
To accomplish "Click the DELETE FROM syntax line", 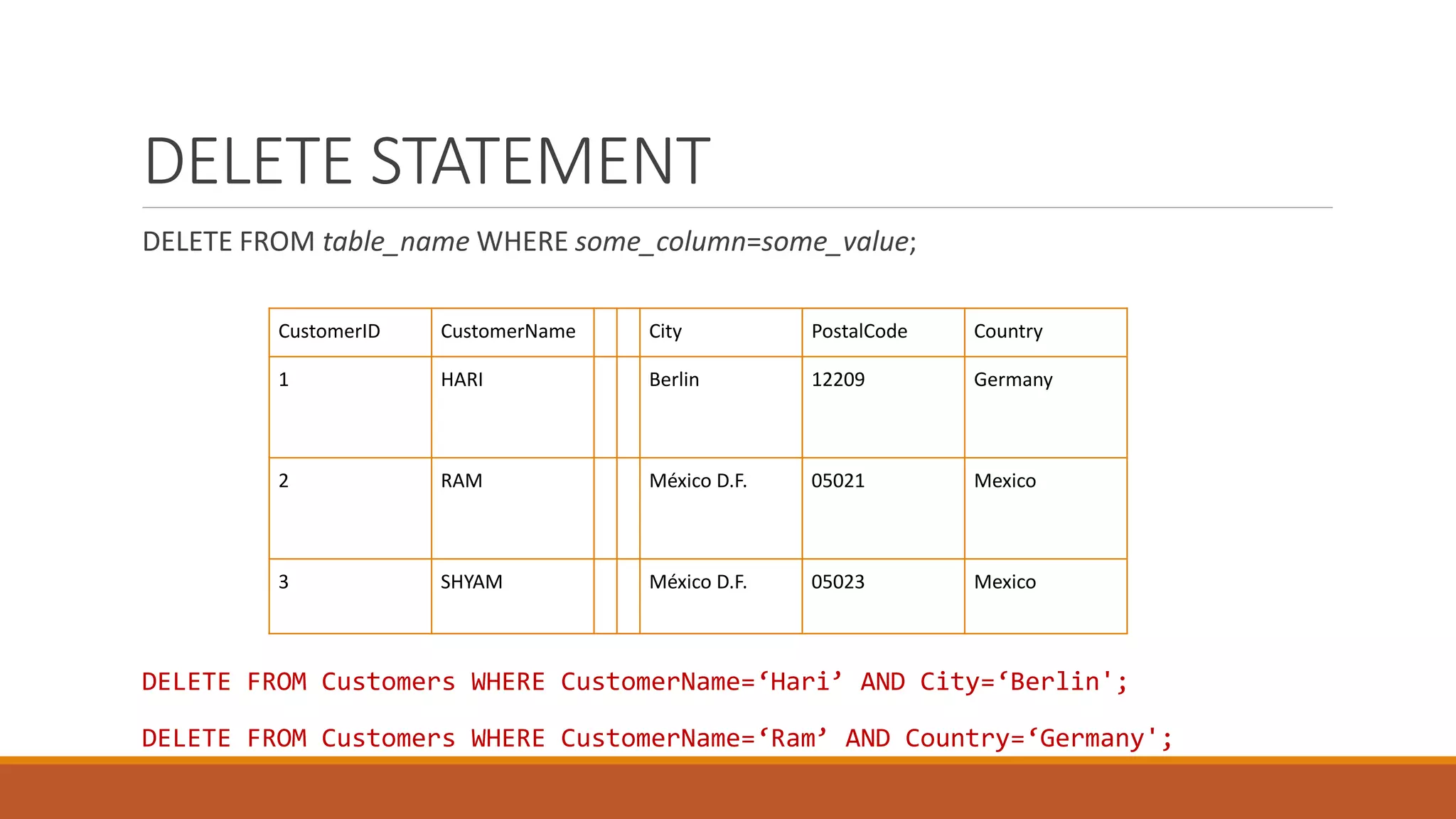I will [529, 242].
